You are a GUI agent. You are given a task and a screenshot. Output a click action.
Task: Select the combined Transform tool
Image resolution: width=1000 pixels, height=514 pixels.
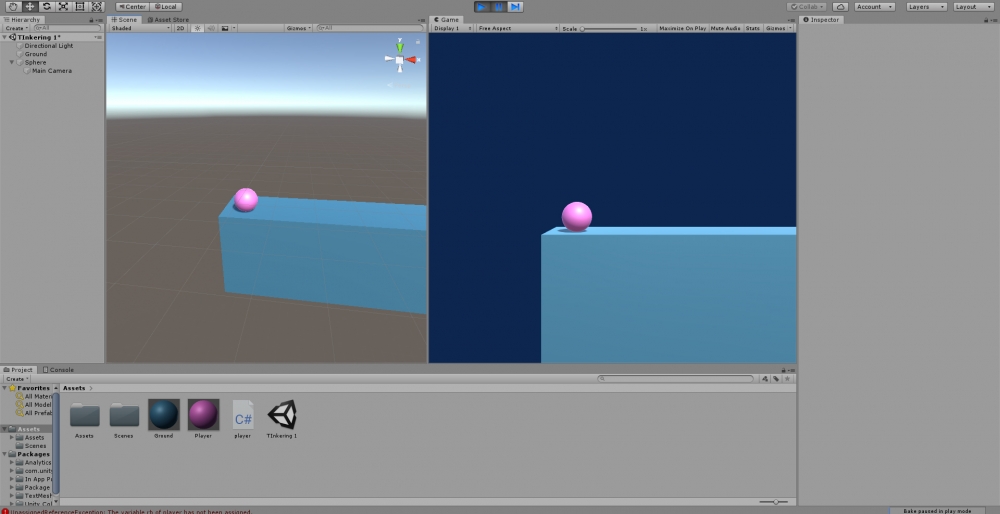click(x=96, y=6)
